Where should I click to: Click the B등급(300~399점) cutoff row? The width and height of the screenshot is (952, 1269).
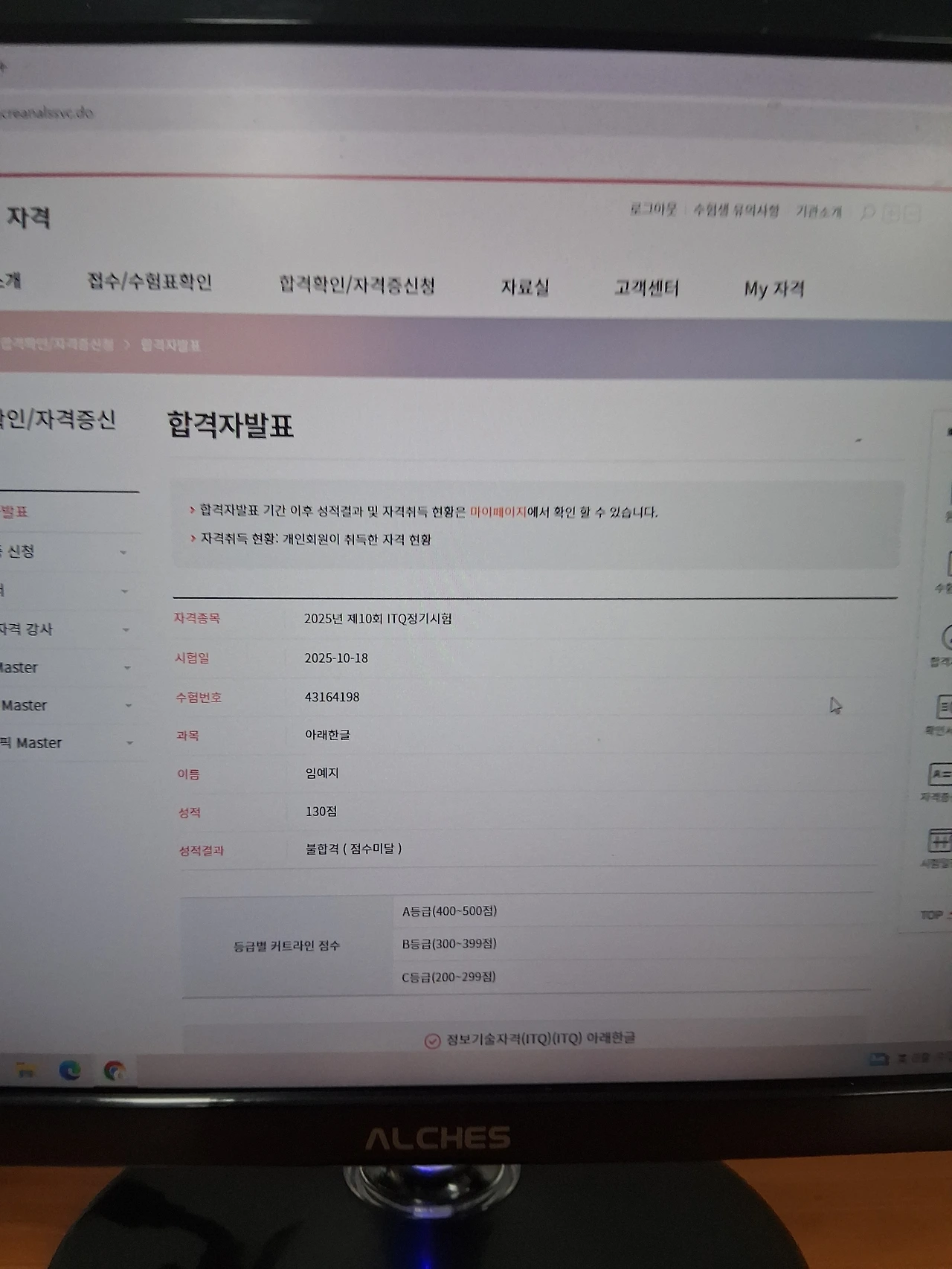click(633, 943)
